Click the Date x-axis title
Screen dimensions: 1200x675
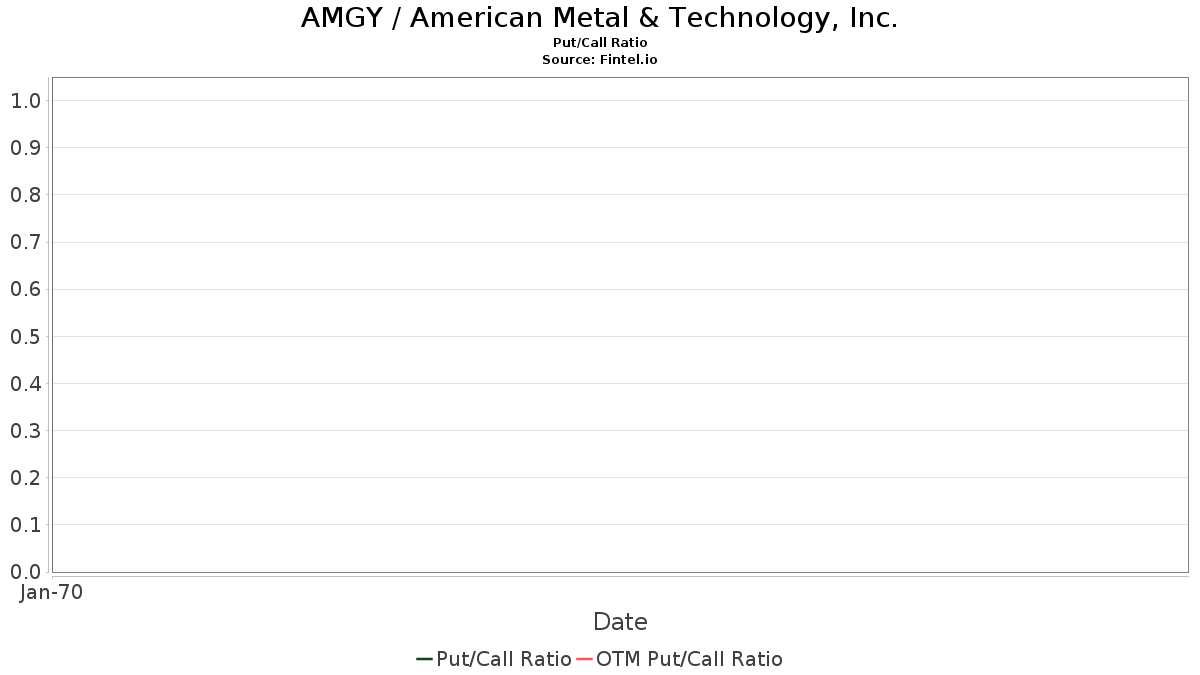tap(620, 622)
